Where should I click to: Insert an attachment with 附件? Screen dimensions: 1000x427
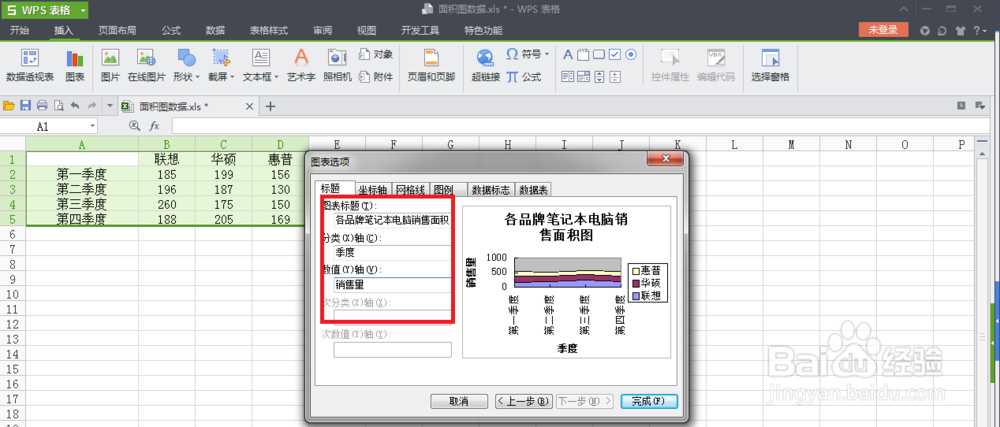(x=376, y=76)
